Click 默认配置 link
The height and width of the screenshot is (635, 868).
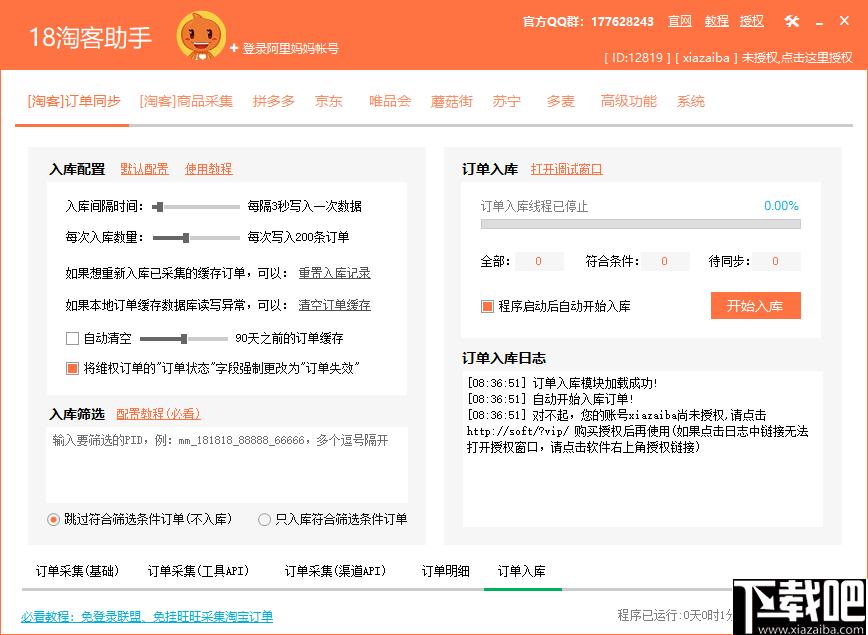[x=144, y=169]
